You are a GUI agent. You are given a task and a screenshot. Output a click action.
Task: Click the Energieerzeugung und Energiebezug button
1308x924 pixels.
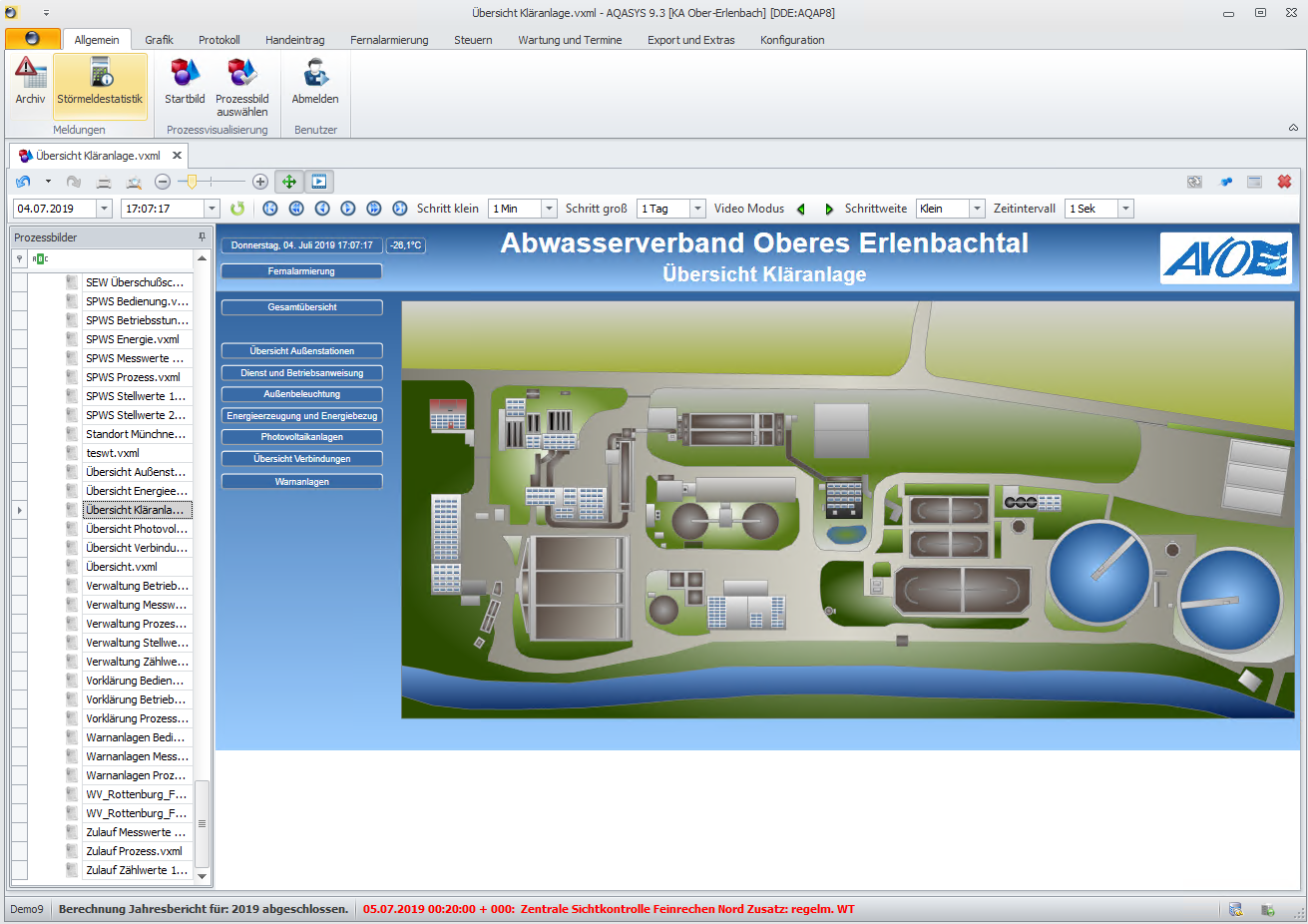[x=301, y=416]
